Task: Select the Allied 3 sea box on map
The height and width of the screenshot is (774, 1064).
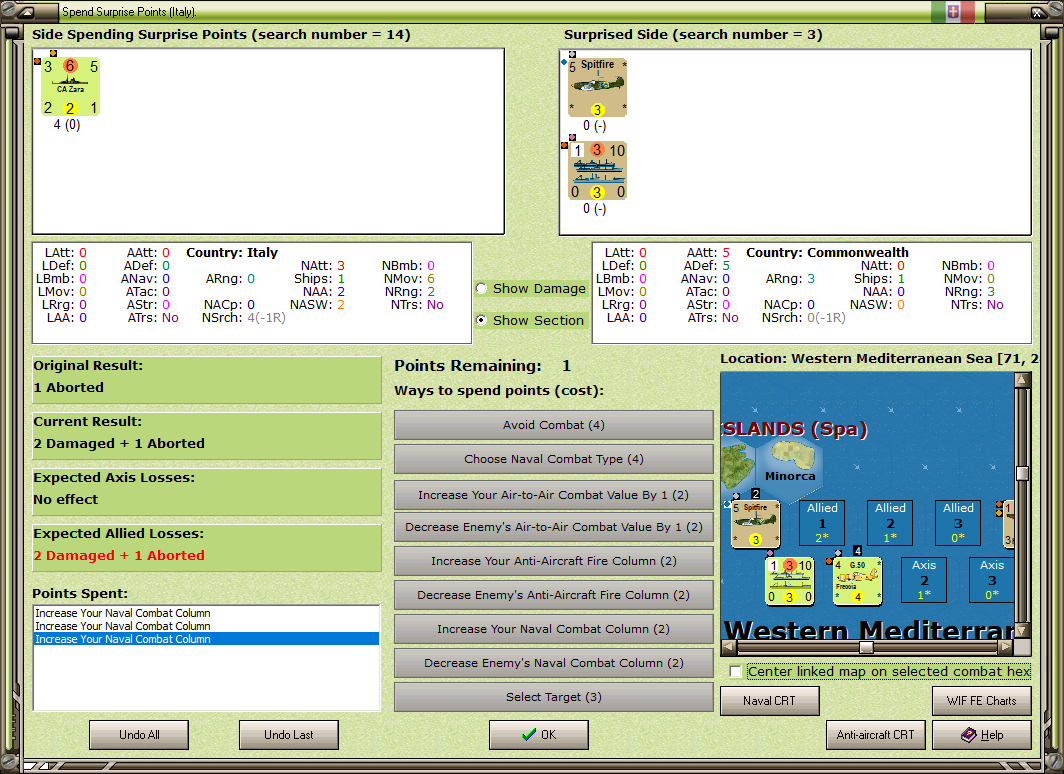Action: click(x=958, y=523)
